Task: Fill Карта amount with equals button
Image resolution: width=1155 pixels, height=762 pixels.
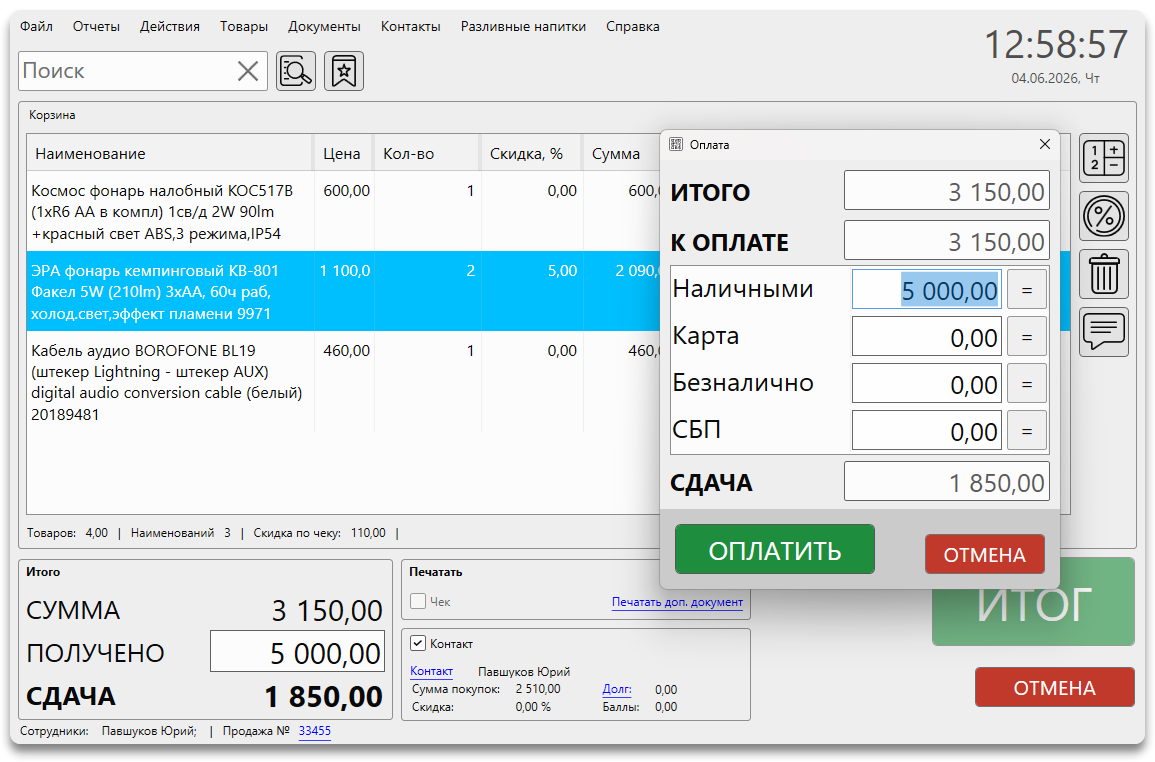Action: click(x=1027, y=337)
